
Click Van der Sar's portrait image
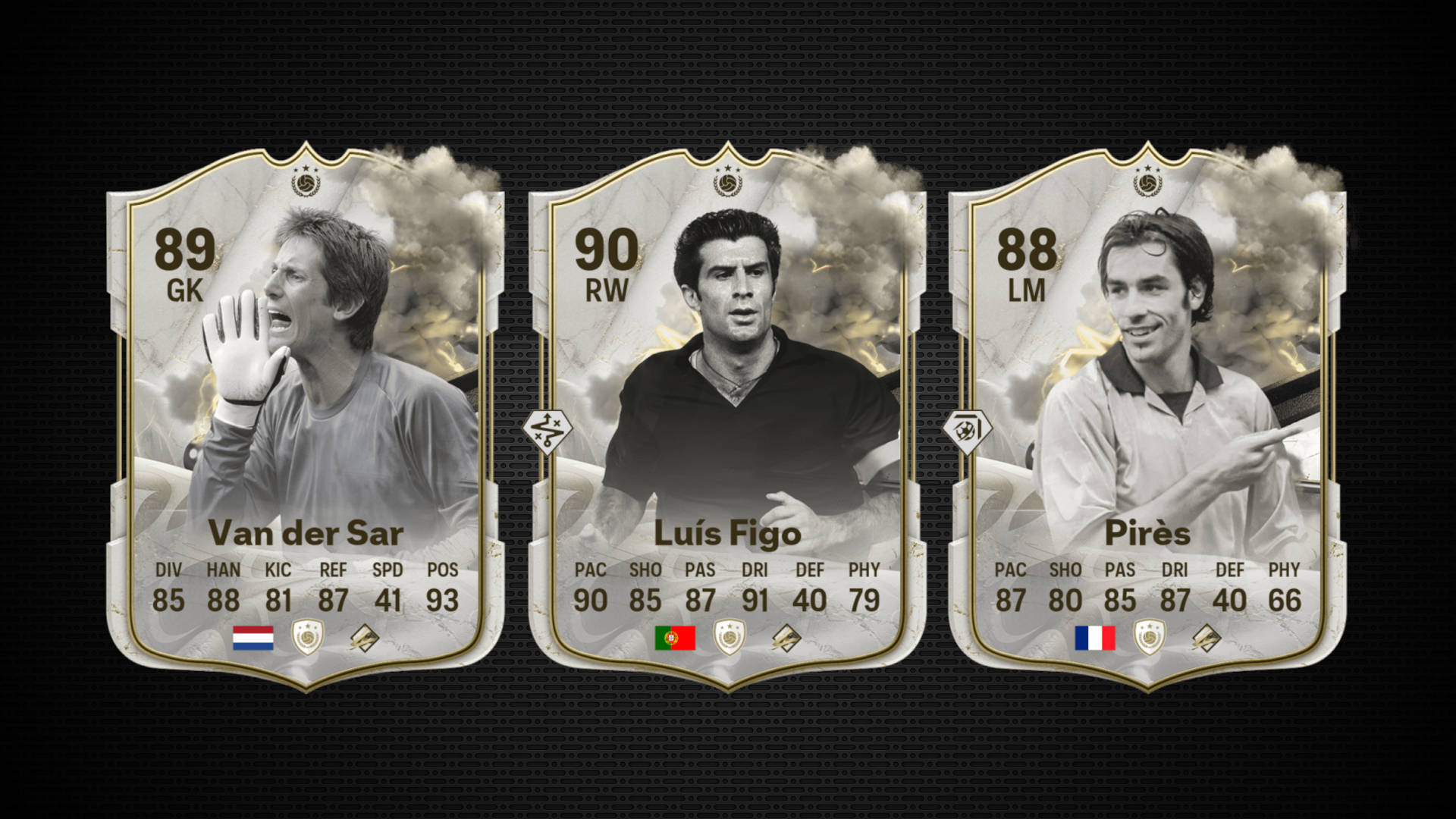[334, 364]
